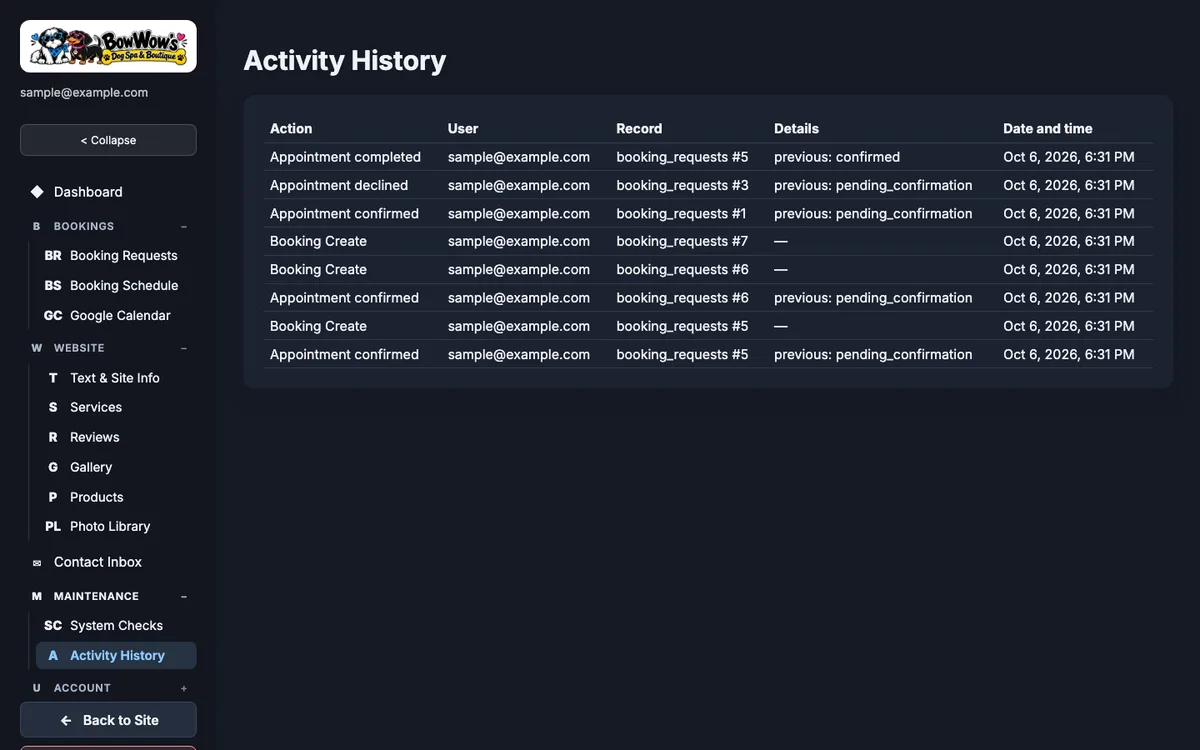
Task: Click the GC badge icon
Action: (x=53, y=316)
